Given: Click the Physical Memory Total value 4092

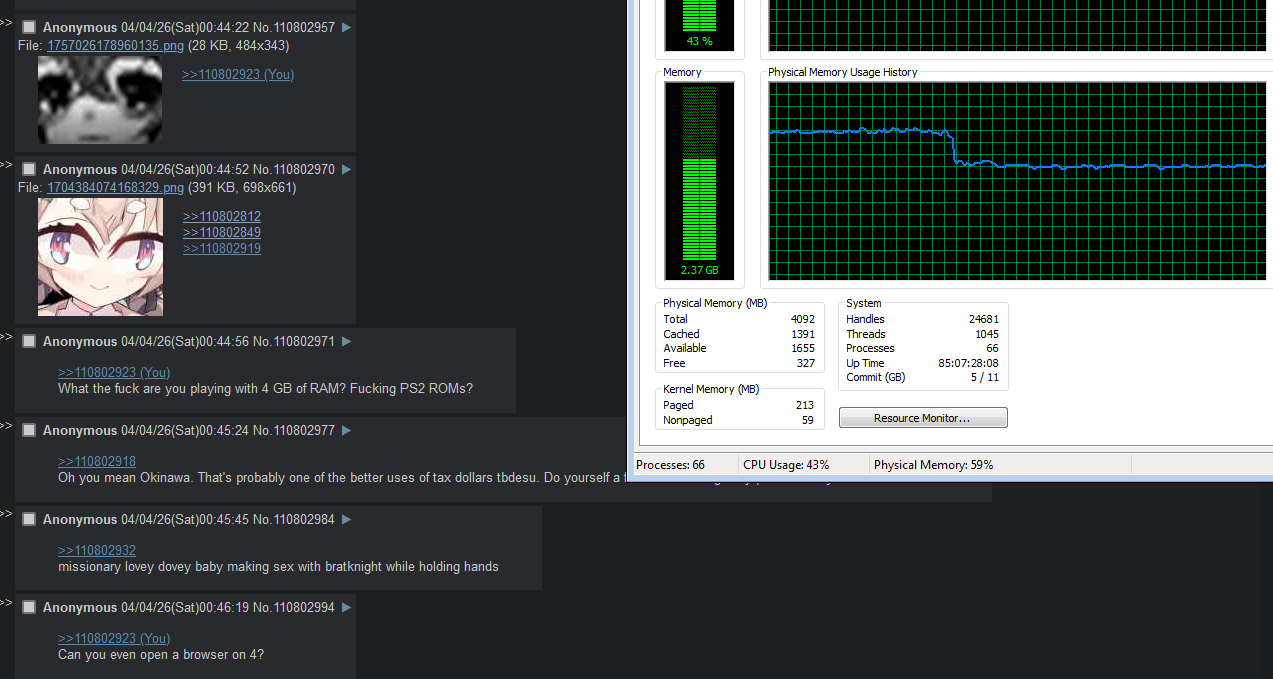Looking at the screenshot, I should click(x=802, y=319).
